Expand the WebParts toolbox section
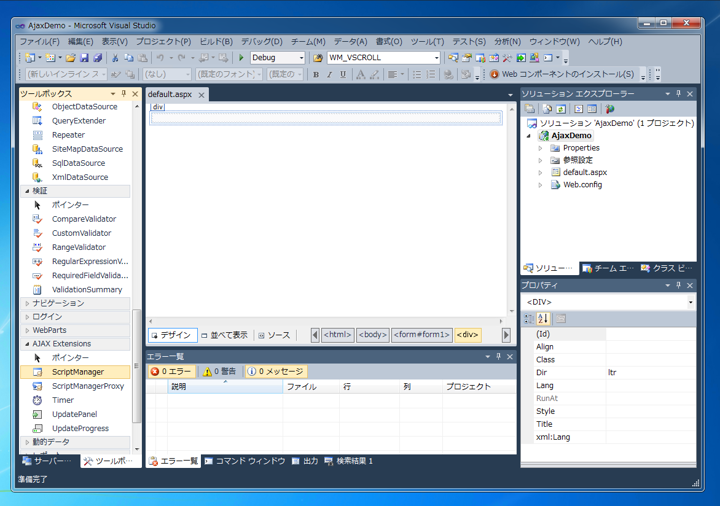Screen dimensions: 720x506 (x=27, y=330)
